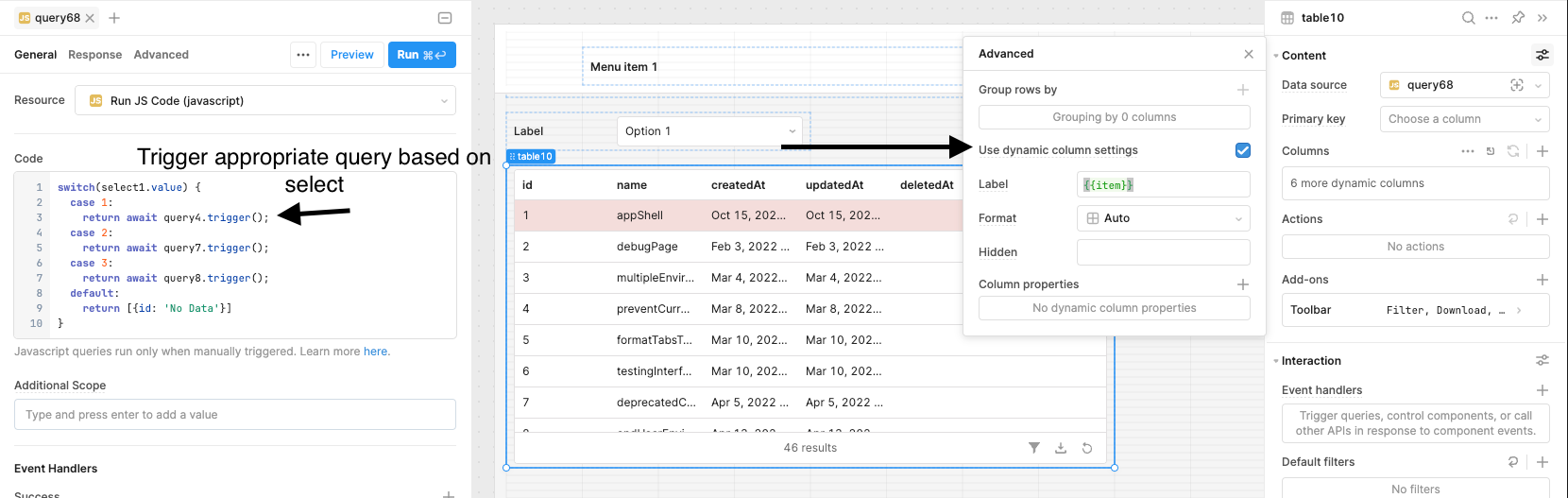1568x498 pixels.
Task: Switch to the Response tab
Action: coord(94,55)
